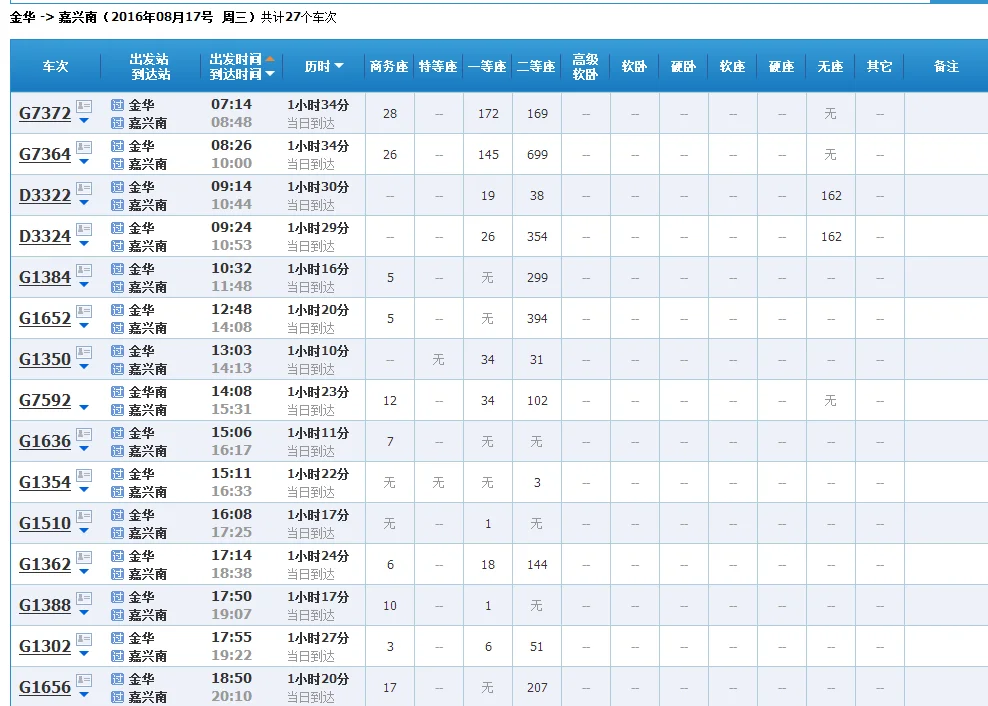Expand the dropdown triangle under G7372

(x=83, y=121)
